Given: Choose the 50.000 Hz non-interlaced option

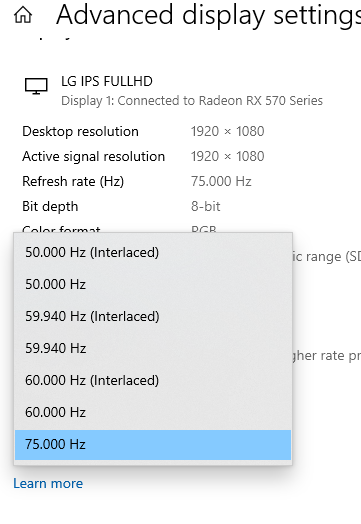Looking at the screenshot, I should [x=153, y=284].
